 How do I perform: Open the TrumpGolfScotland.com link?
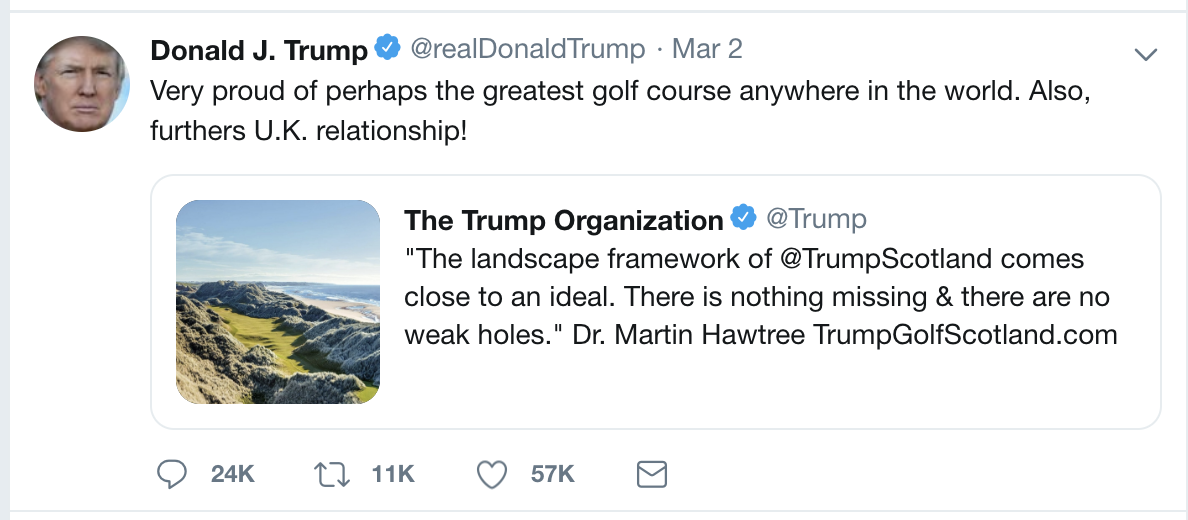coord(965,335)
